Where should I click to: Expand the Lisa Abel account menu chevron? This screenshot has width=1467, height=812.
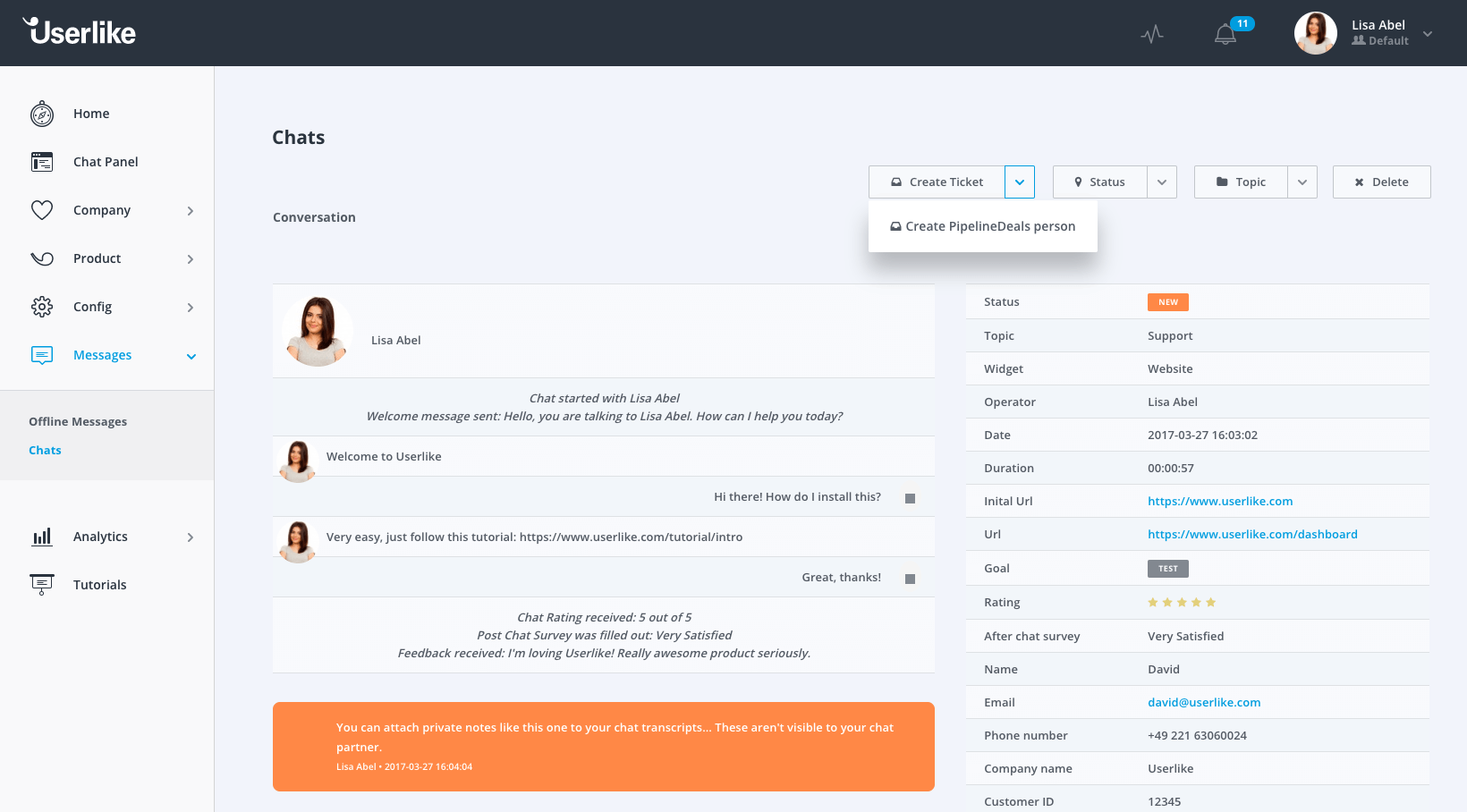1428,34
